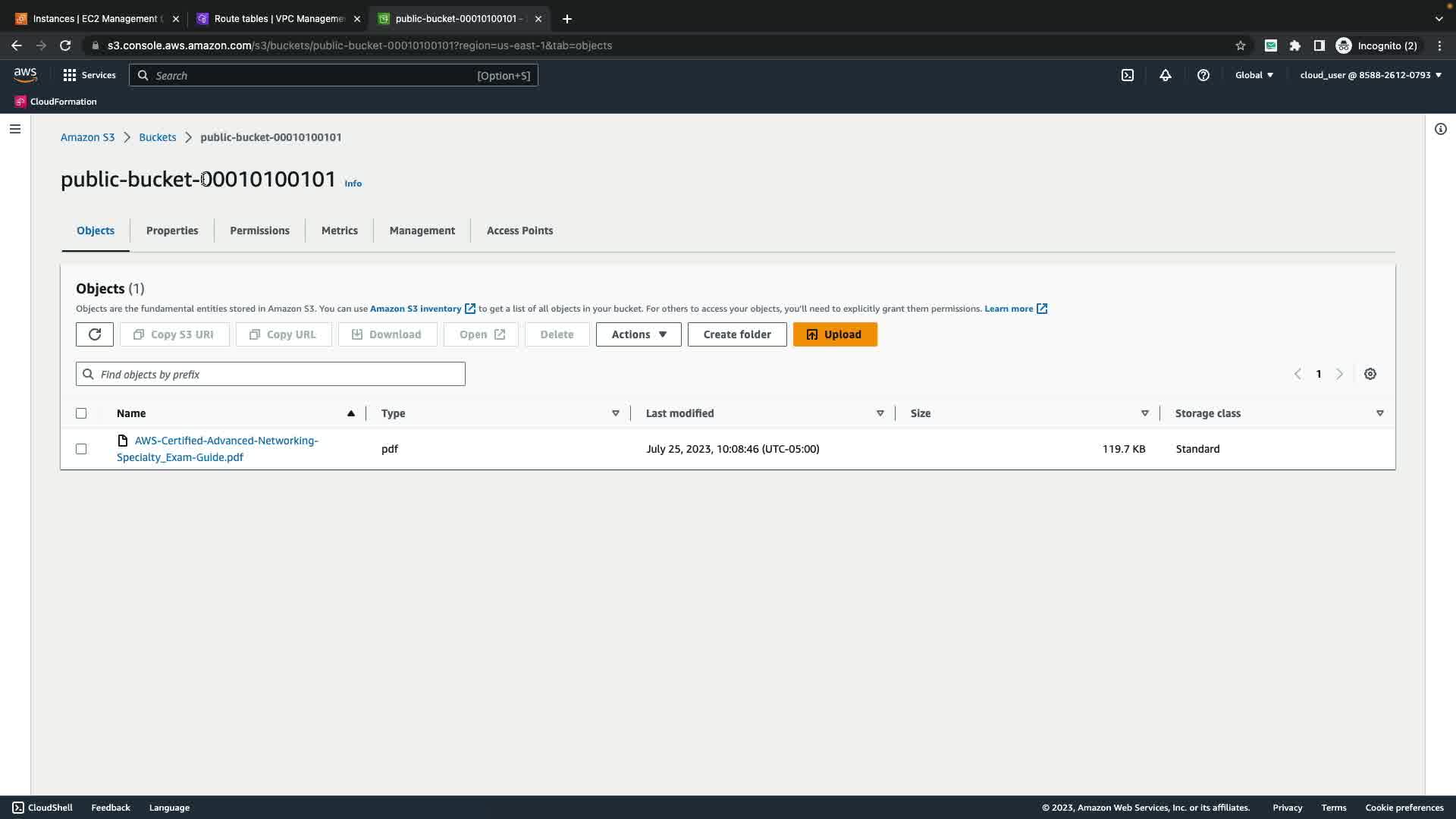
Task: Open the Services grid menu
Action: (89, 75)
